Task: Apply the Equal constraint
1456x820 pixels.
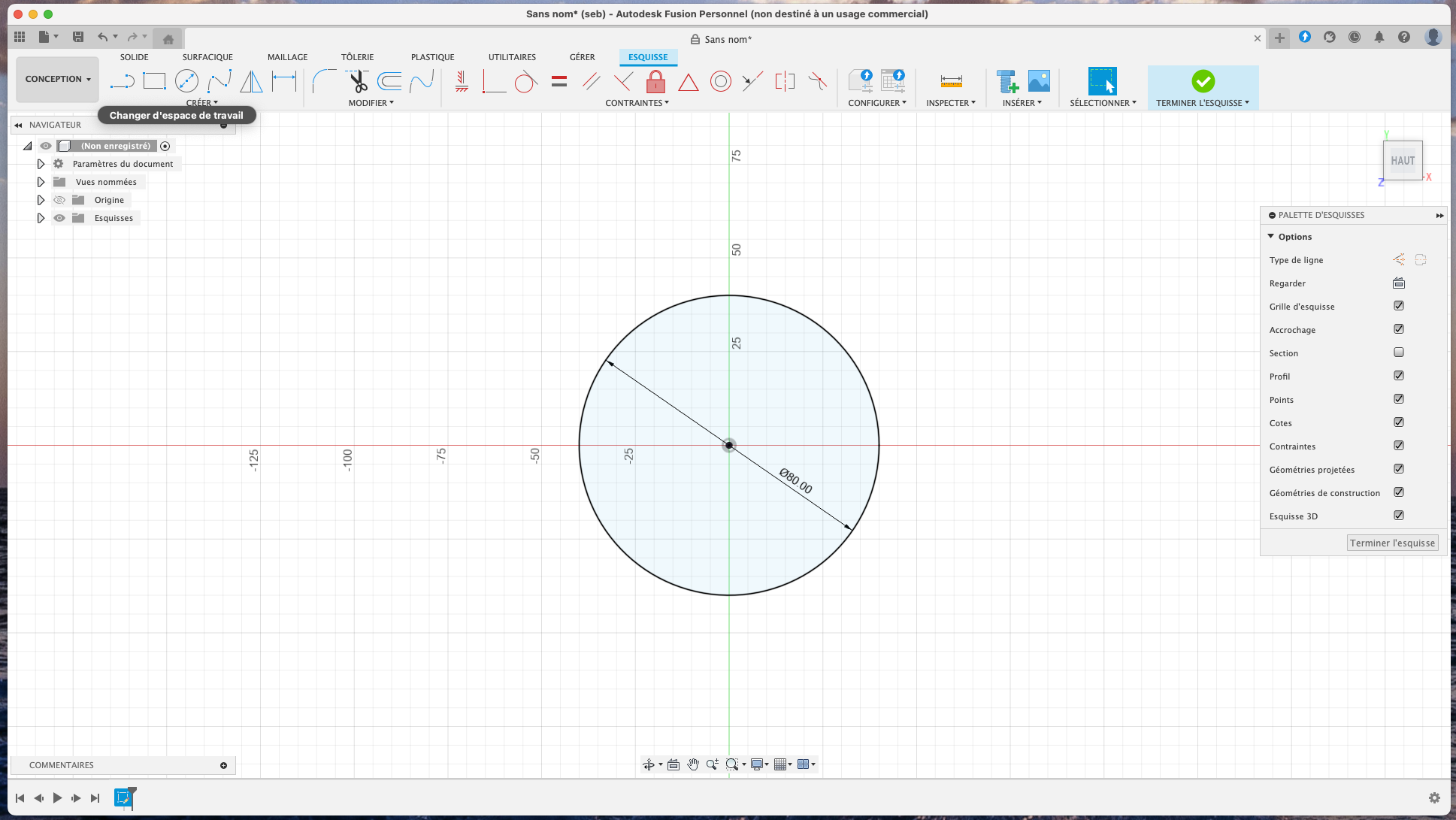Action: [x=558, y=81]
